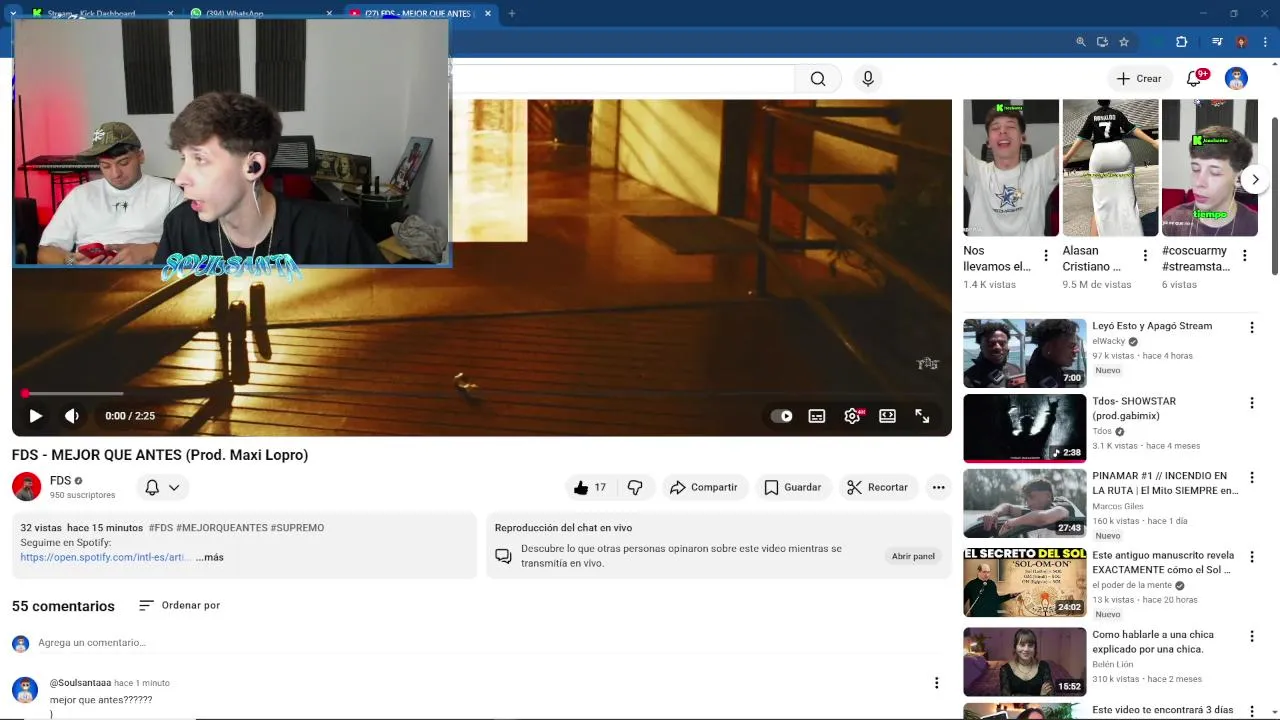
Task: Close the WhatsApp tab
Action: click(x=329, y=13)
